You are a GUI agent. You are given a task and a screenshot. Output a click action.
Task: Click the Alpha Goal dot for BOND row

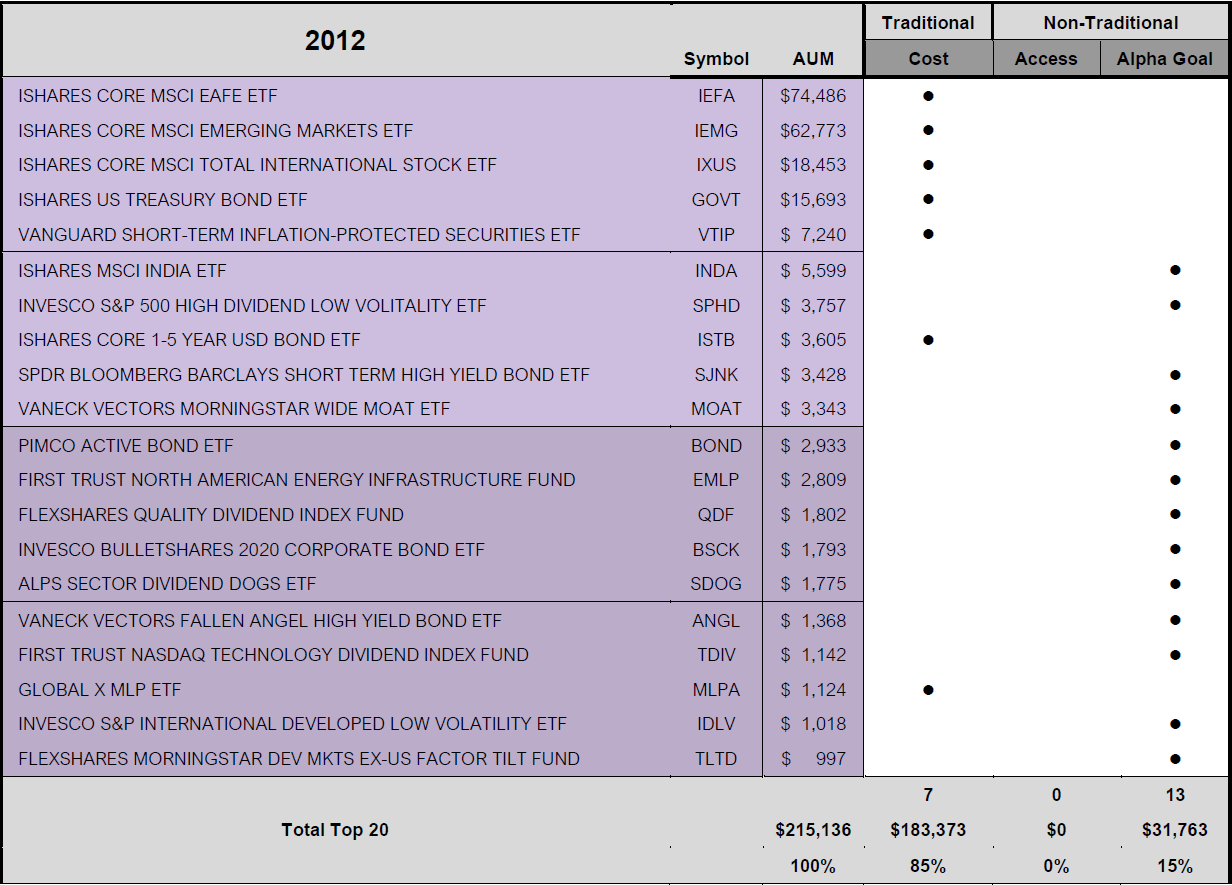pos(1175,445)
